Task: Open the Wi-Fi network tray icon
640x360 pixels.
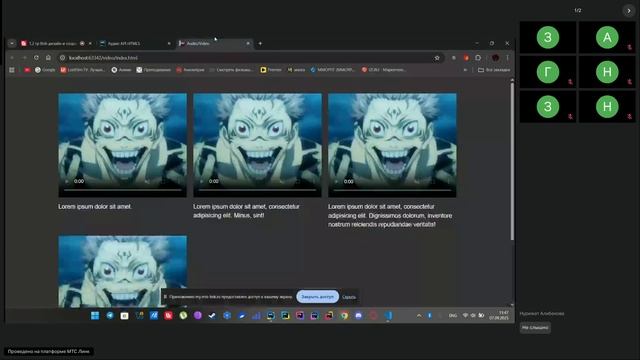Action: click(465, 316)
